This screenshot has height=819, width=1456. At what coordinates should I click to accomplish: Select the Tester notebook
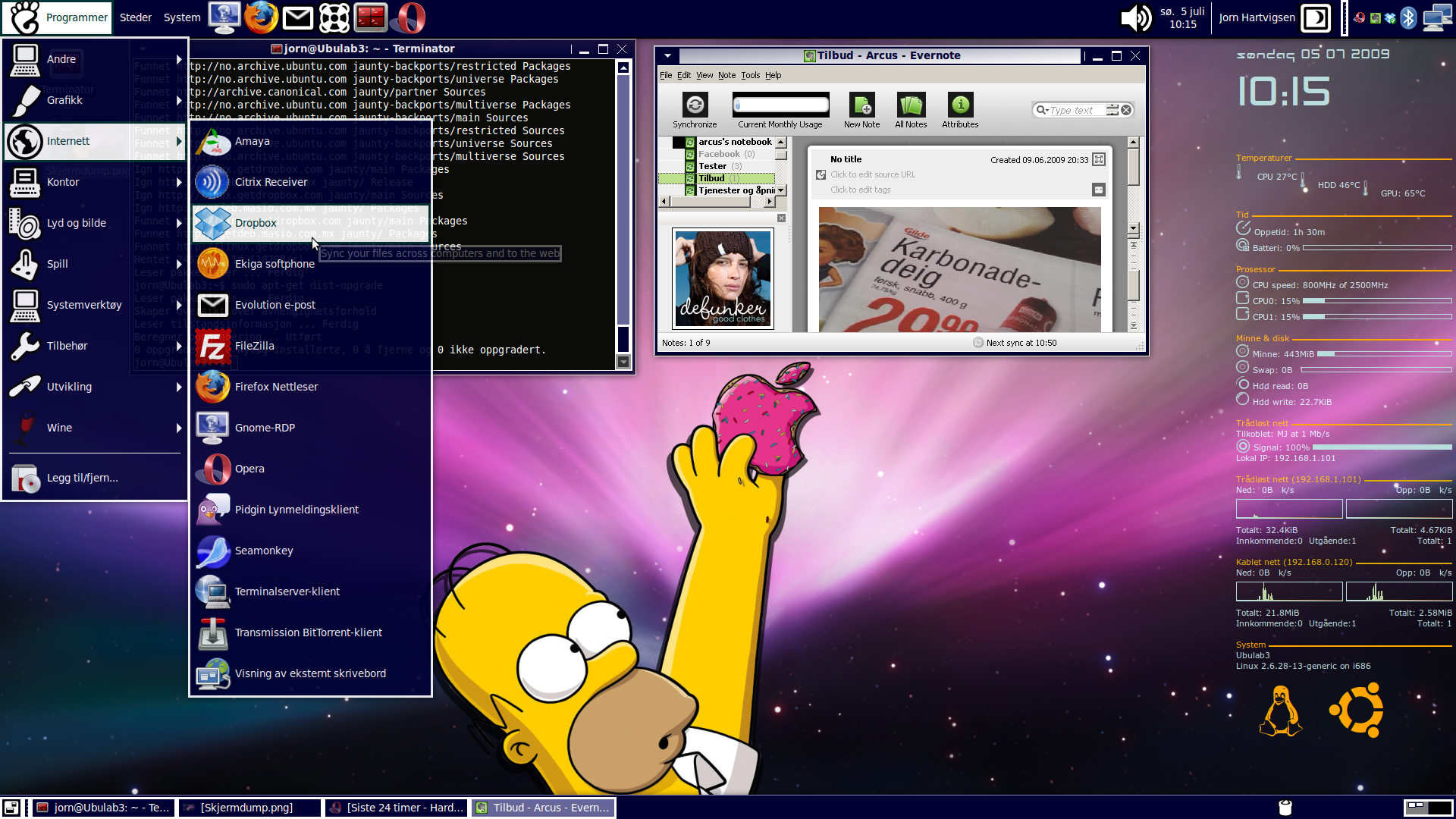click(x=712, y=166)
